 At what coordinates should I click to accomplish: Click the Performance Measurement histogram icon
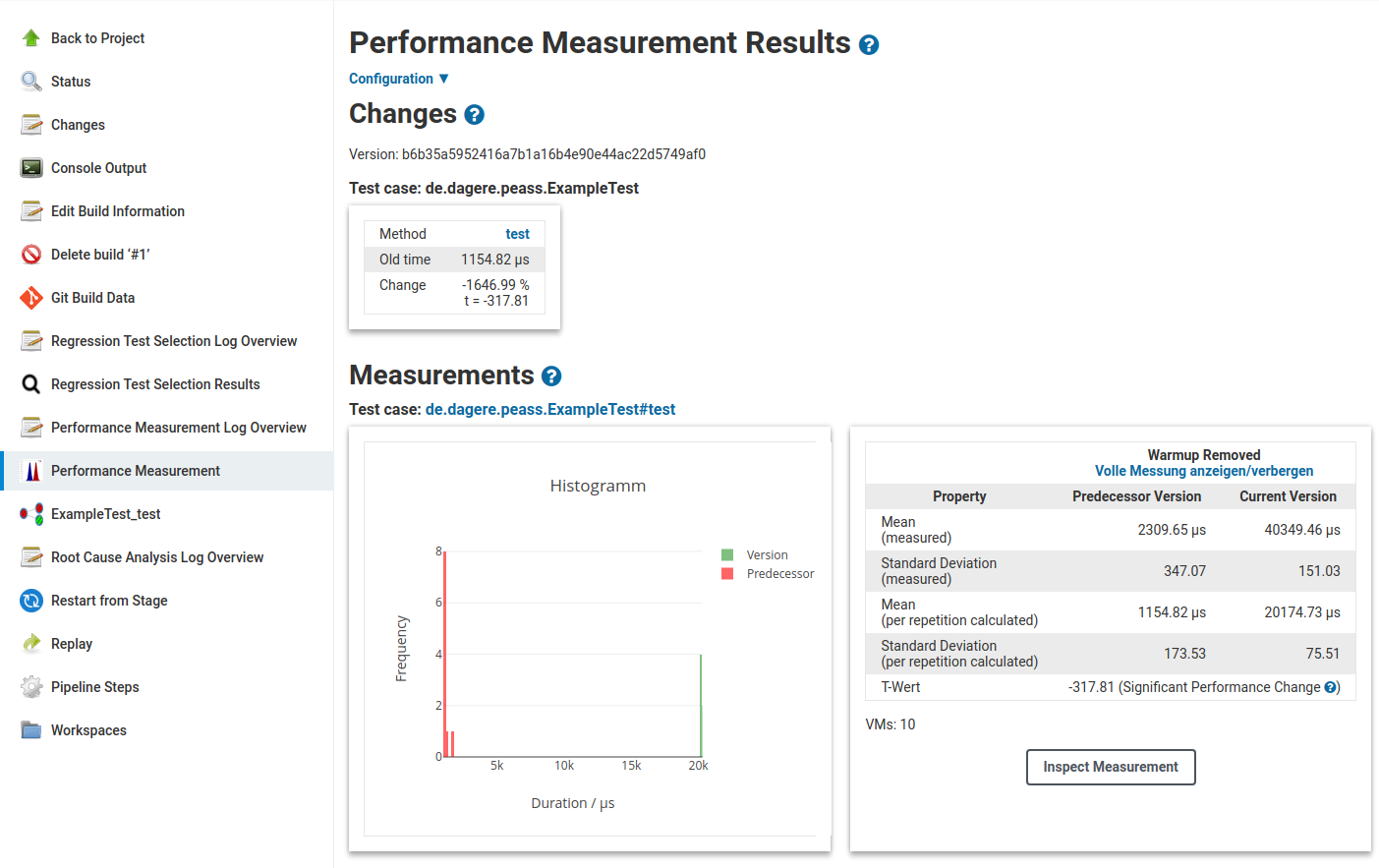(x=31, y=471)
